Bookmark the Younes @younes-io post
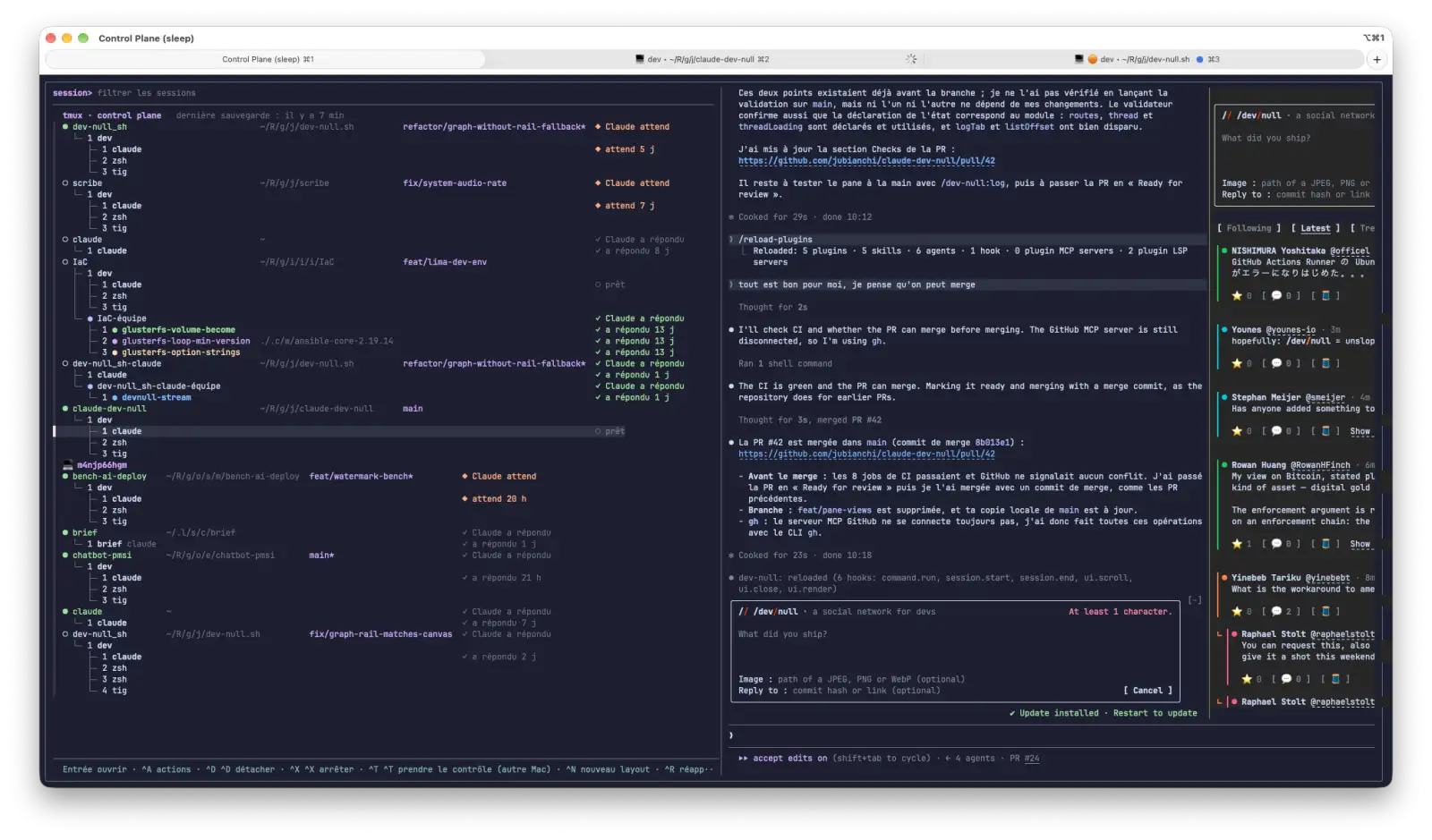Viewport: 1432px width, 840px height. [x=1325, y=363]
